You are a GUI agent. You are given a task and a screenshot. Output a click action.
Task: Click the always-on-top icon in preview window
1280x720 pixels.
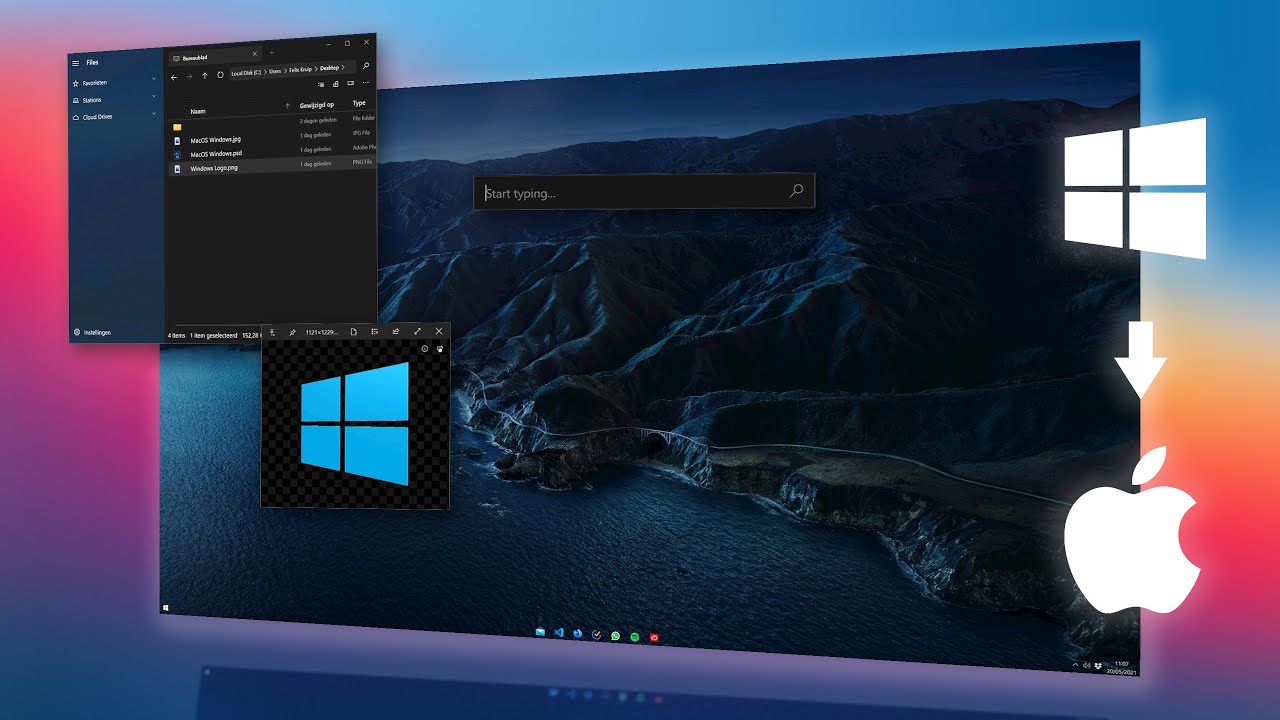[272, 332]
